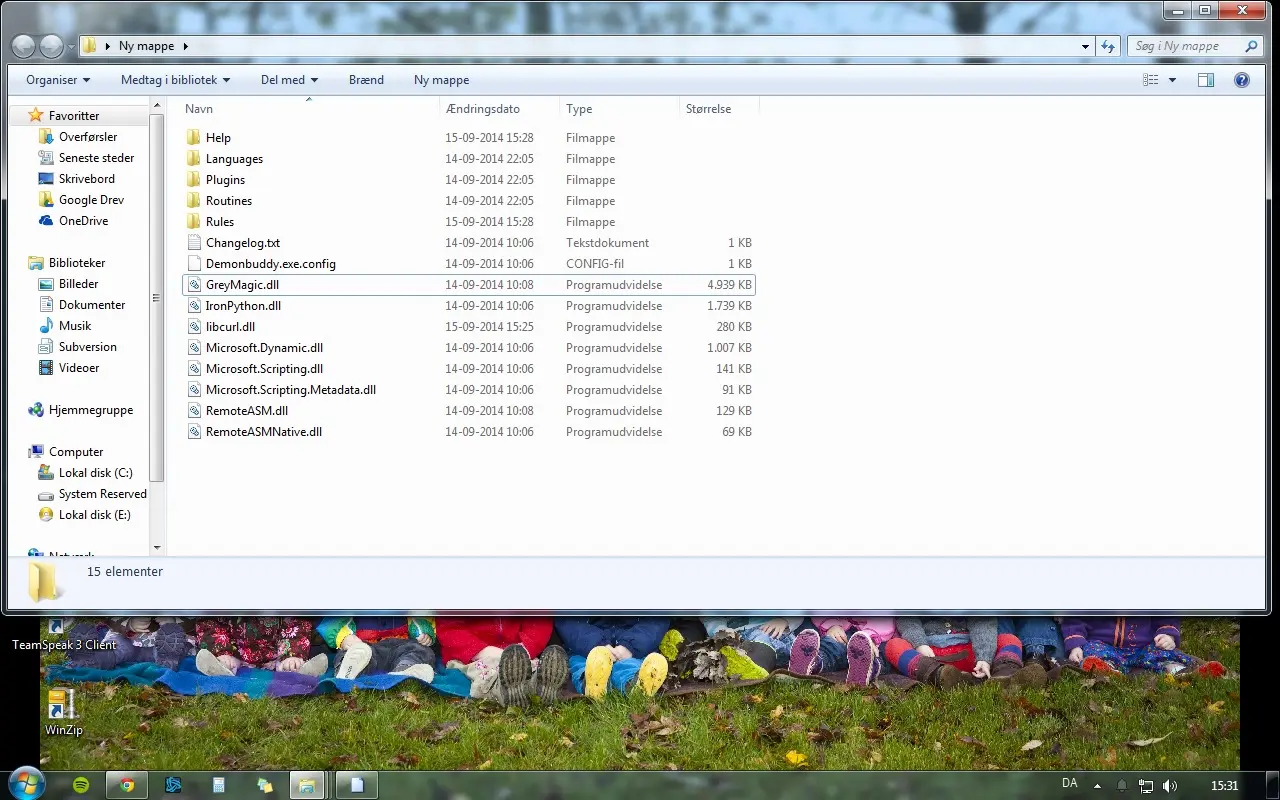
Task: Open the Plugins folder
Action: (x=225, y=180)
